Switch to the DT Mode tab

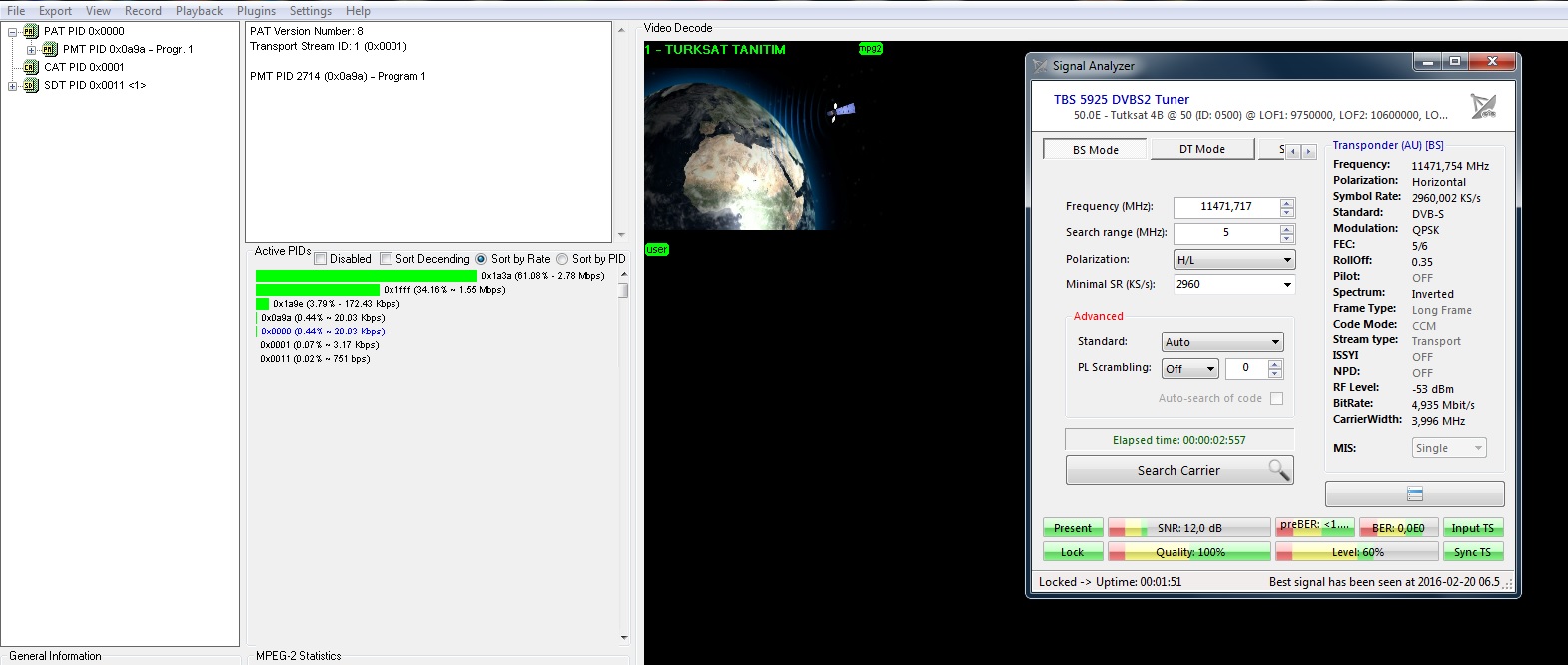point(1201,149)
